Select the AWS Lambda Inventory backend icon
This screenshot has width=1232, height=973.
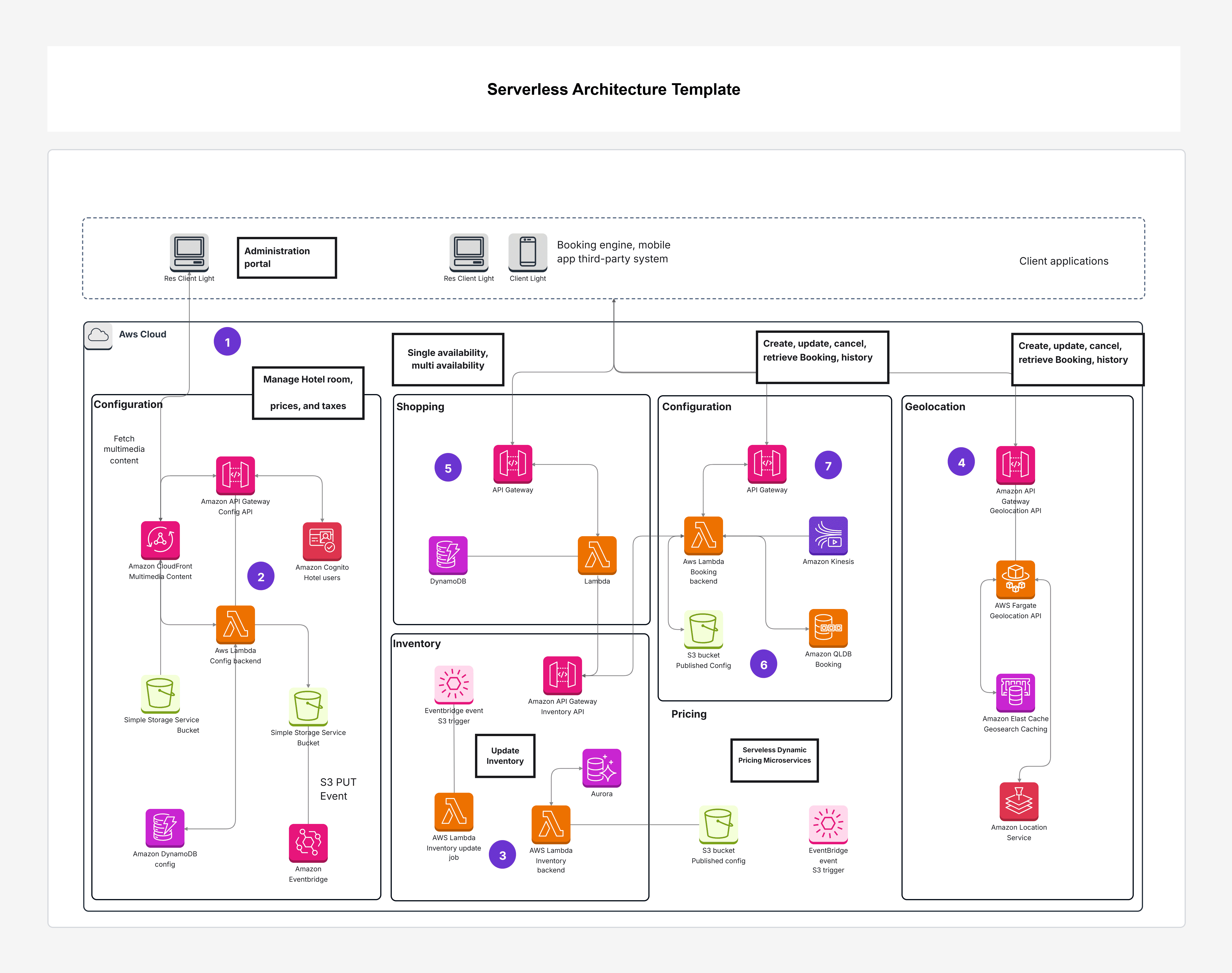coord(551,824)
